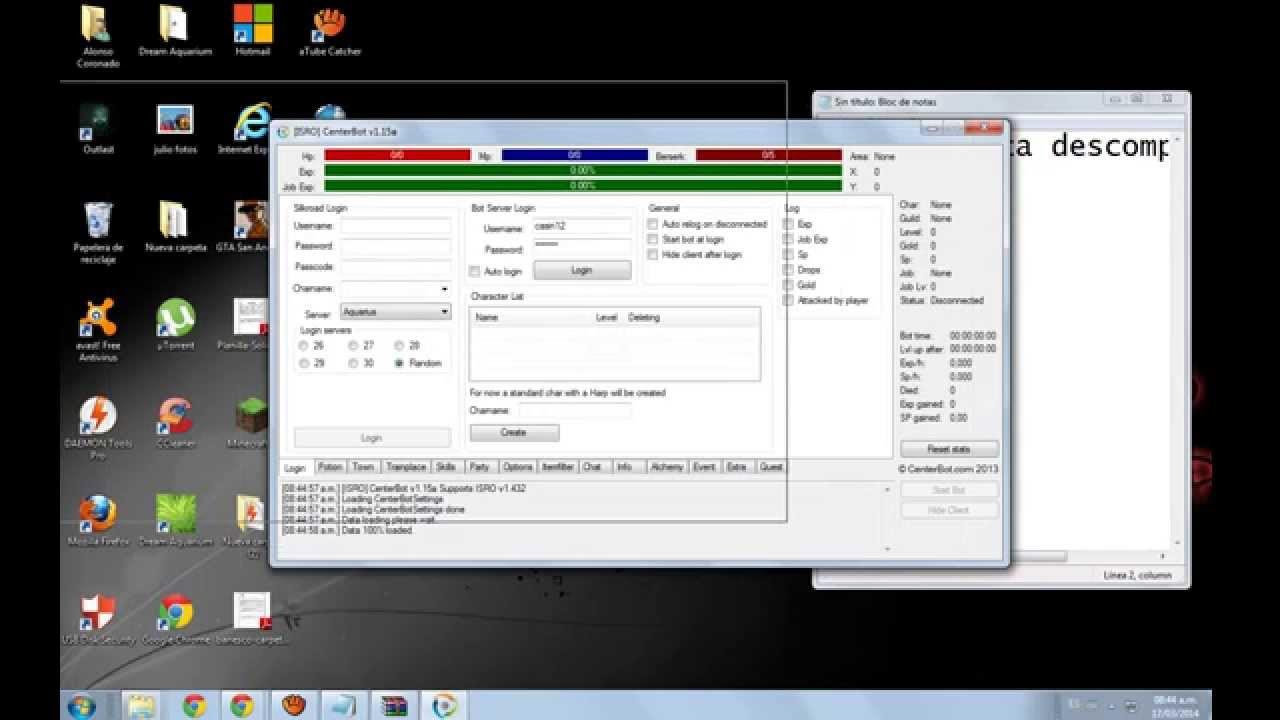This screenshot has height=720, width=1280.
Task: Open Windows Explorer from the taskbar
Action: pos(142,705)
